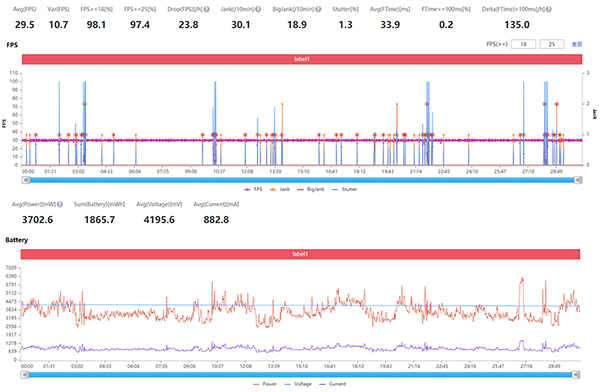
Task: Click the Sum(Battery)[mWh] label
Action: [99, 204]
